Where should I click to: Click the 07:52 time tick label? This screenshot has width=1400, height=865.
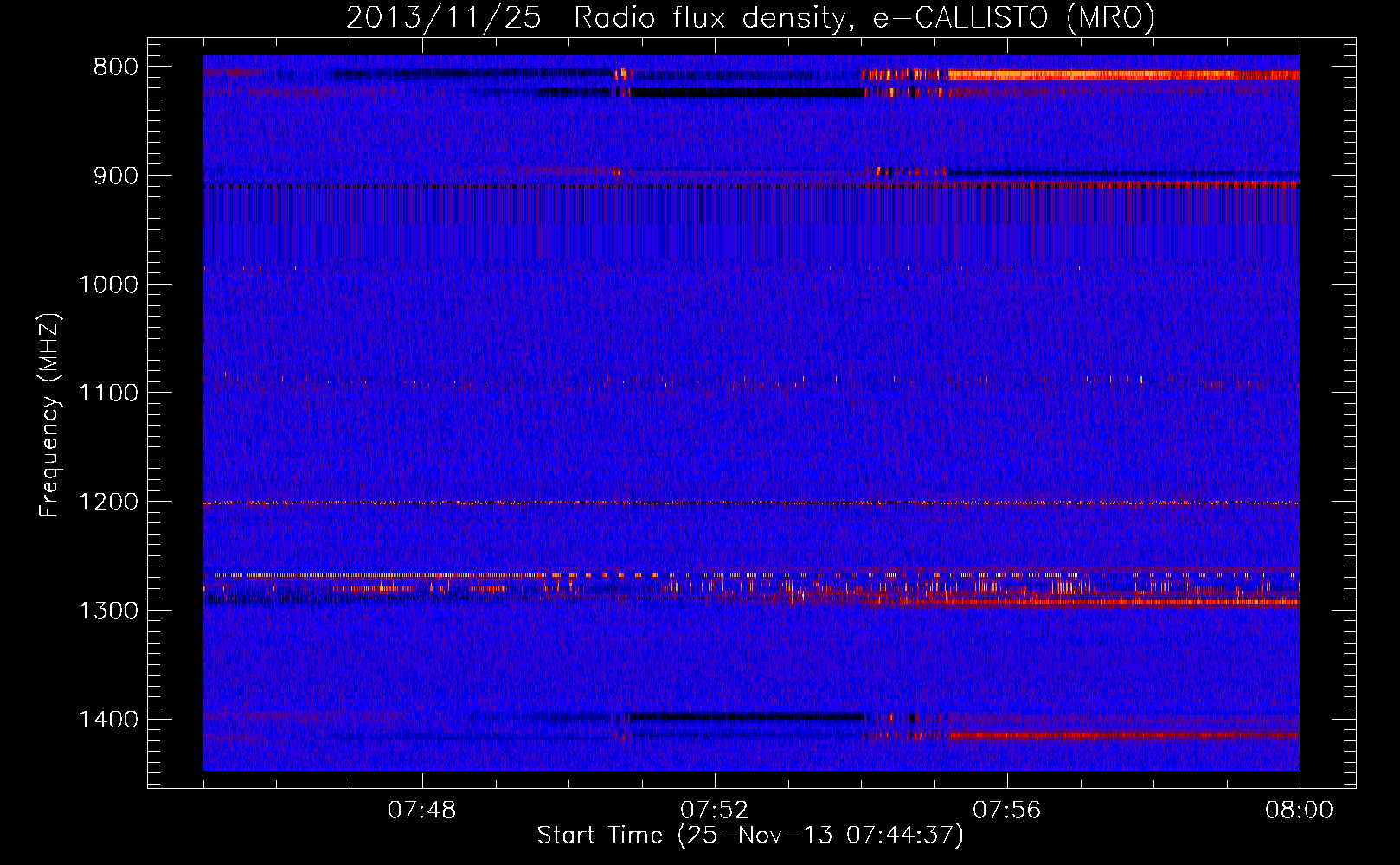[x=715, y=811]
